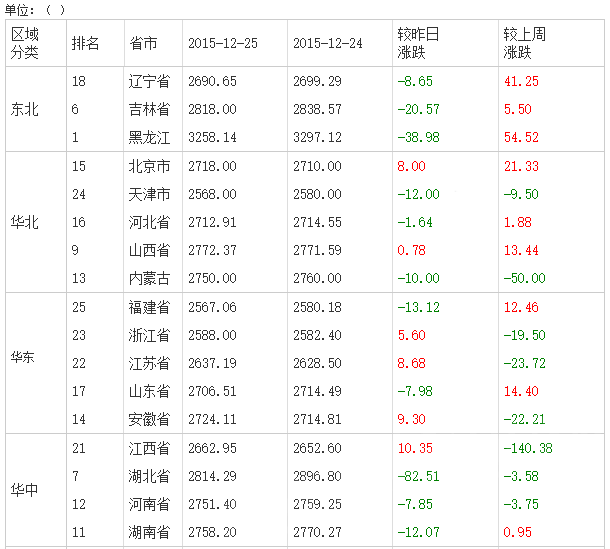
Task: Click the weekly change -23.72
Action: (524, 363)
